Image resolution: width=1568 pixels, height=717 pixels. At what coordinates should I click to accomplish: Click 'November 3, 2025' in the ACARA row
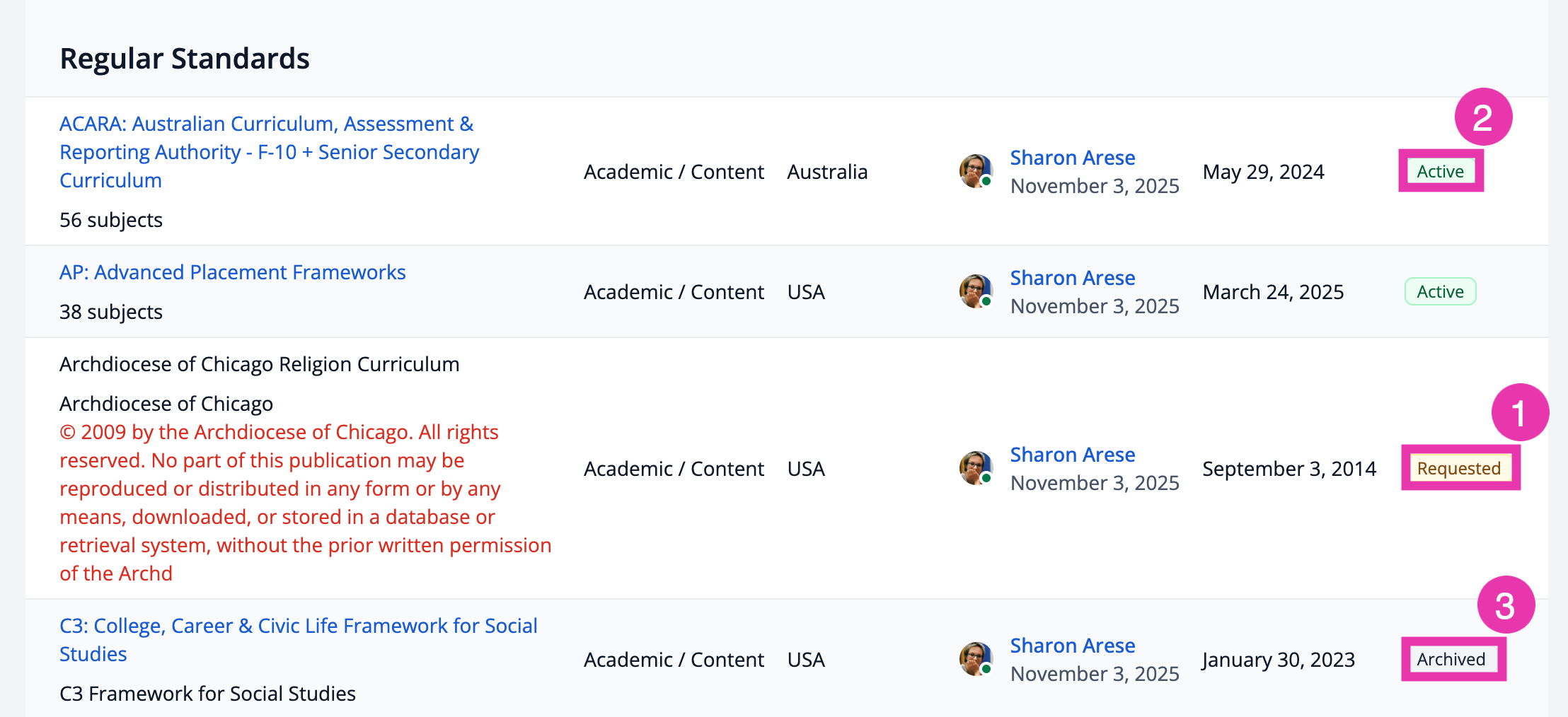1095,186
